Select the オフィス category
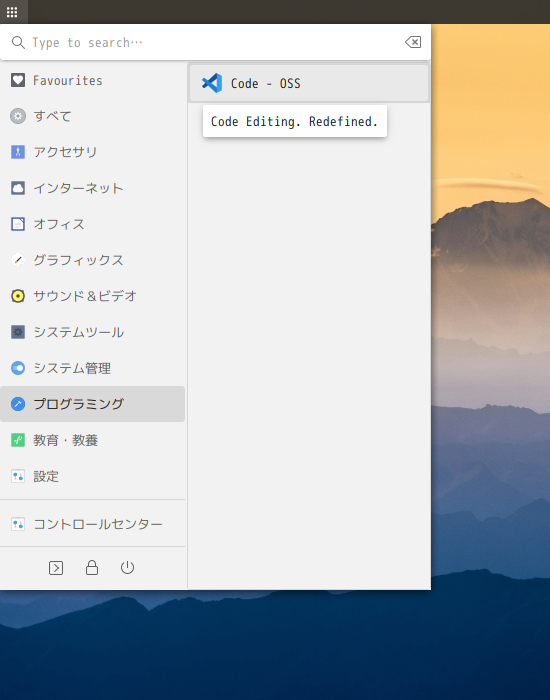Viewport: 550px width, 700px height. (x=92, y=224)
